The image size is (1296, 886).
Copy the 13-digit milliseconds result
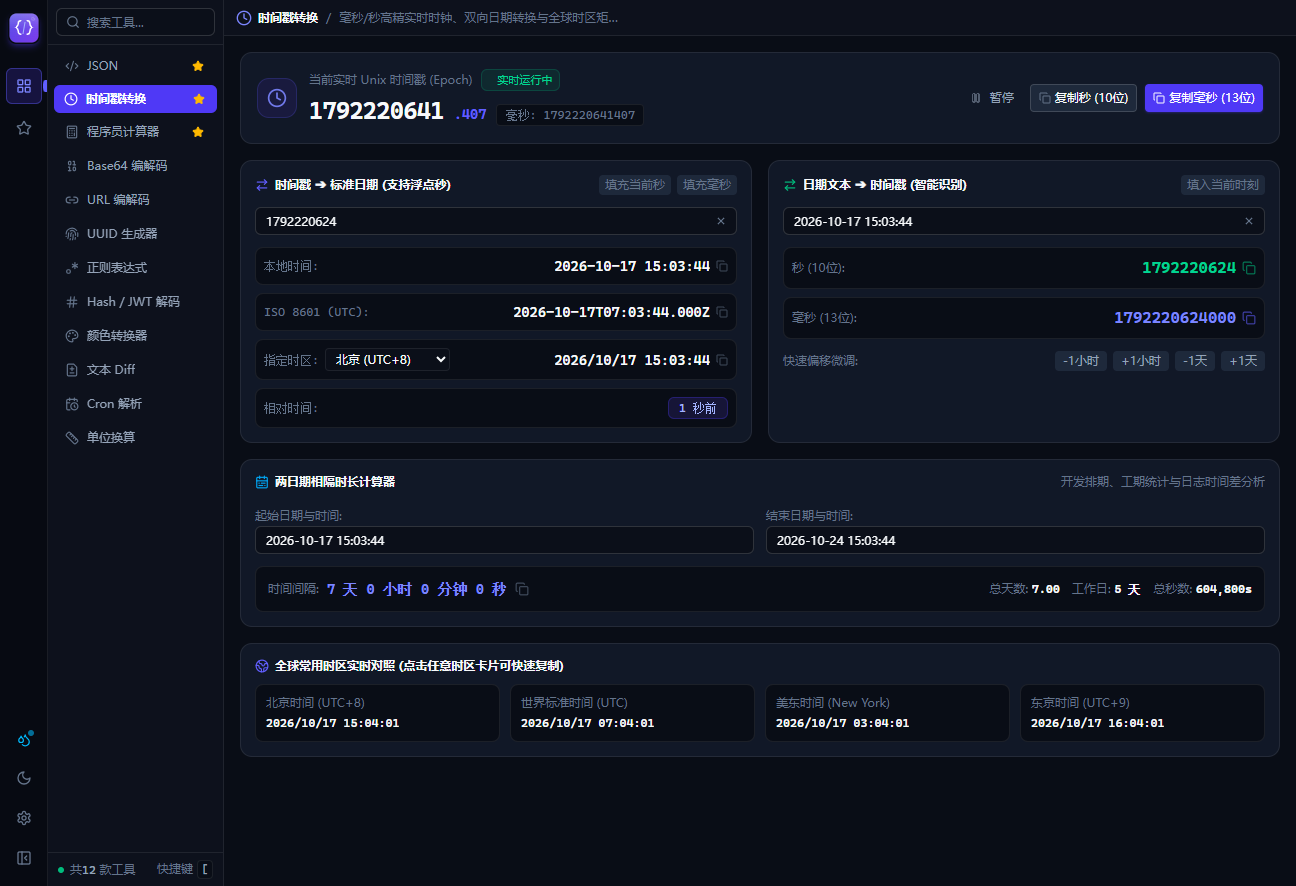point(1249,318)
